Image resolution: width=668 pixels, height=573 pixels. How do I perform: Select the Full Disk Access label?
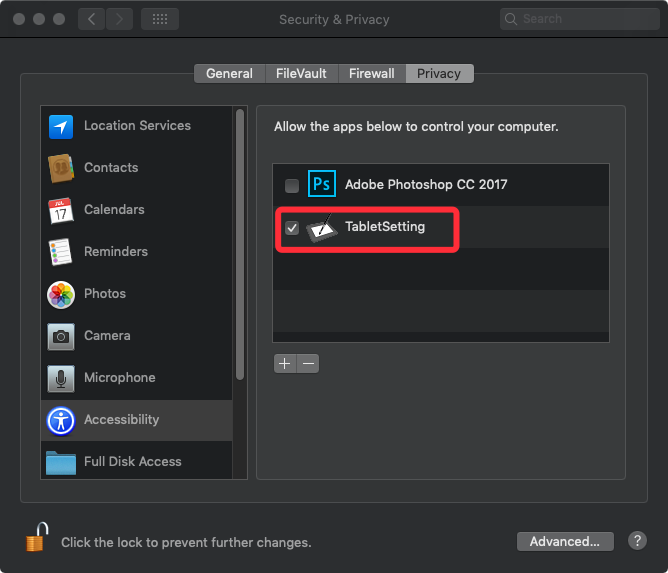point(132,461)
